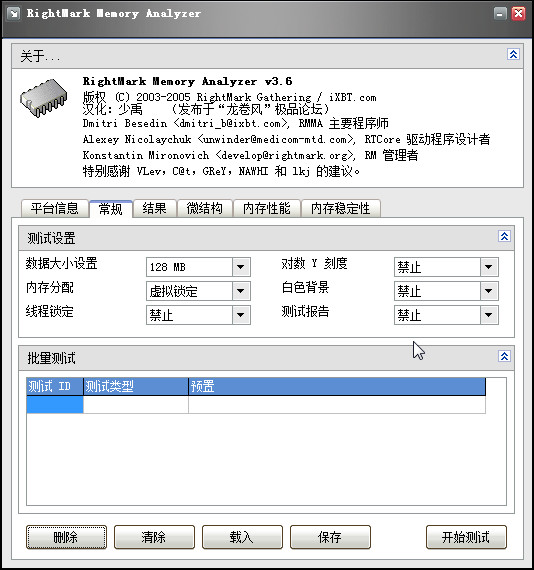Screen dimensions: 534x570
Task: Click the RightMark Memory Analyzer v3.6 heading
Action: click(188, 81)
